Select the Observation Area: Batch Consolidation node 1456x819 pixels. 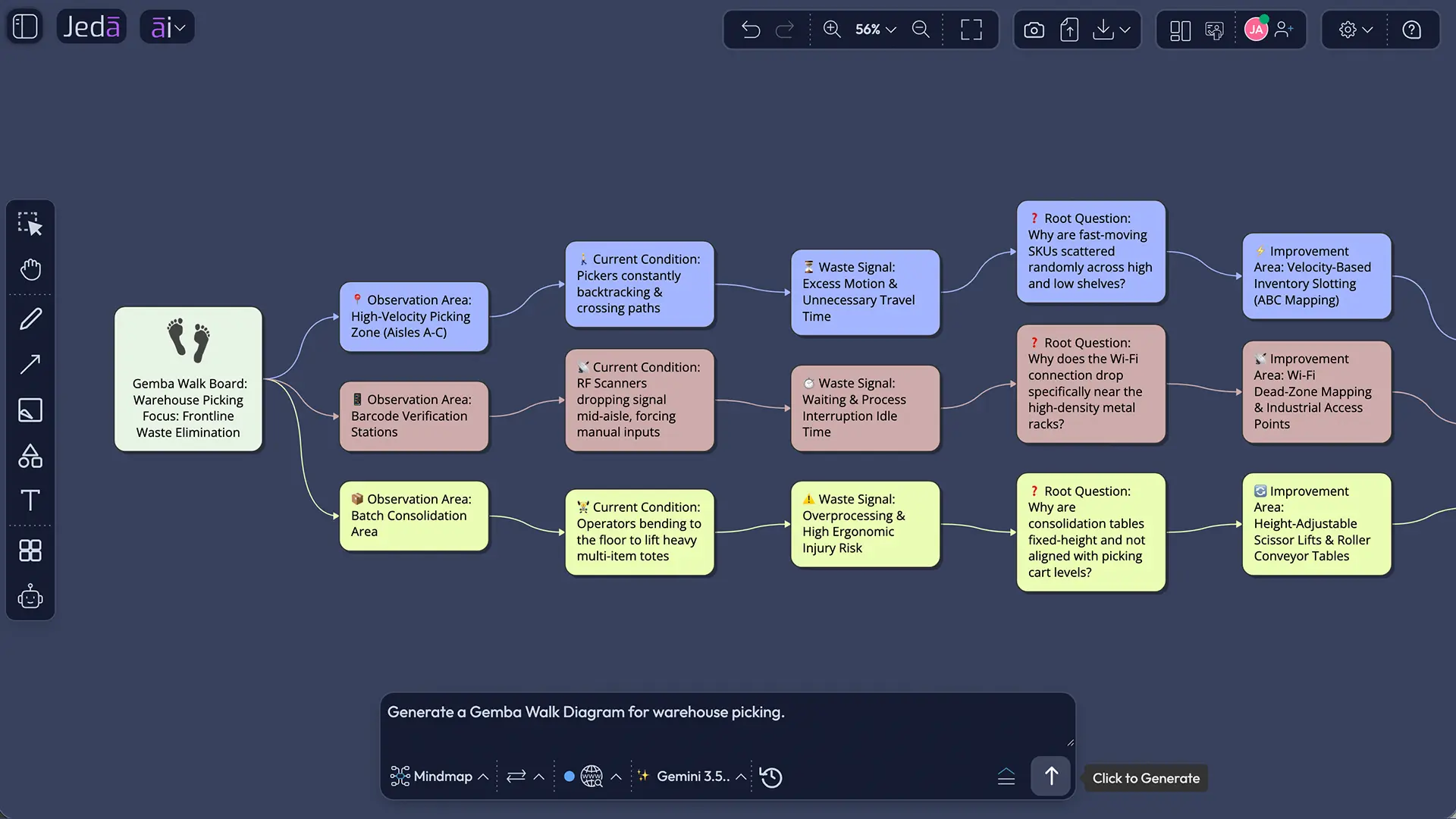pos(414,516)
